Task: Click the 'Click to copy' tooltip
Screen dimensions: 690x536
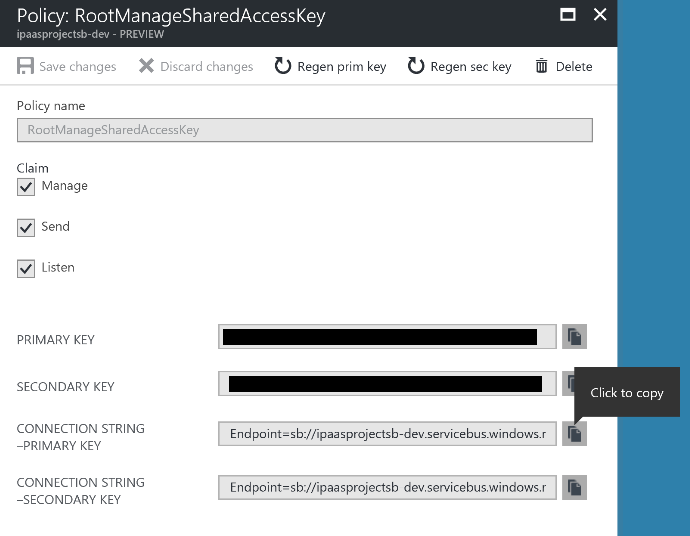Action: point(627,393)
